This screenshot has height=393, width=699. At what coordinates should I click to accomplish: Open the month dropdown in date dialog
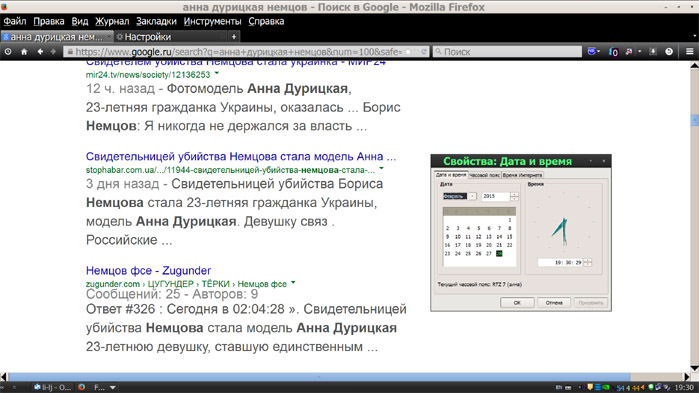pyautogui.click(x=473, y=196)
